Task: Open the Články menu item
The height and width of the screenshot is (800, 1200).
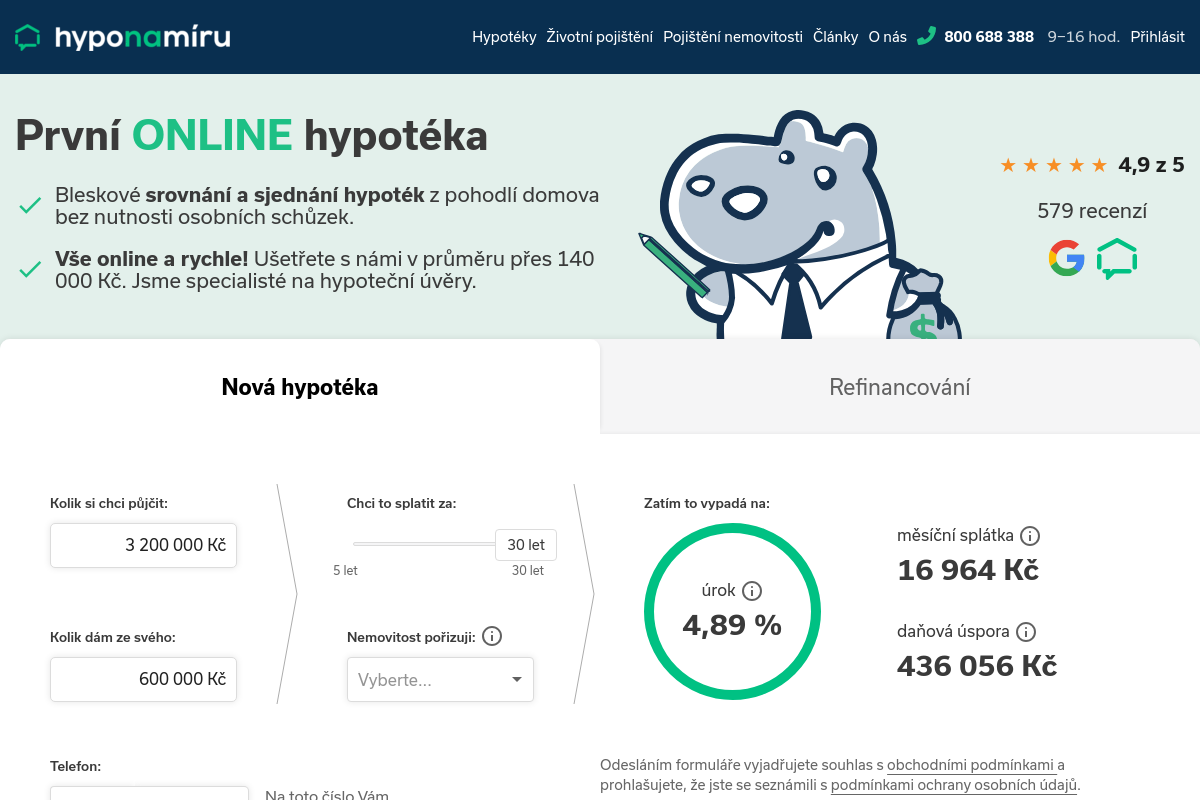Action: (835, 37)
